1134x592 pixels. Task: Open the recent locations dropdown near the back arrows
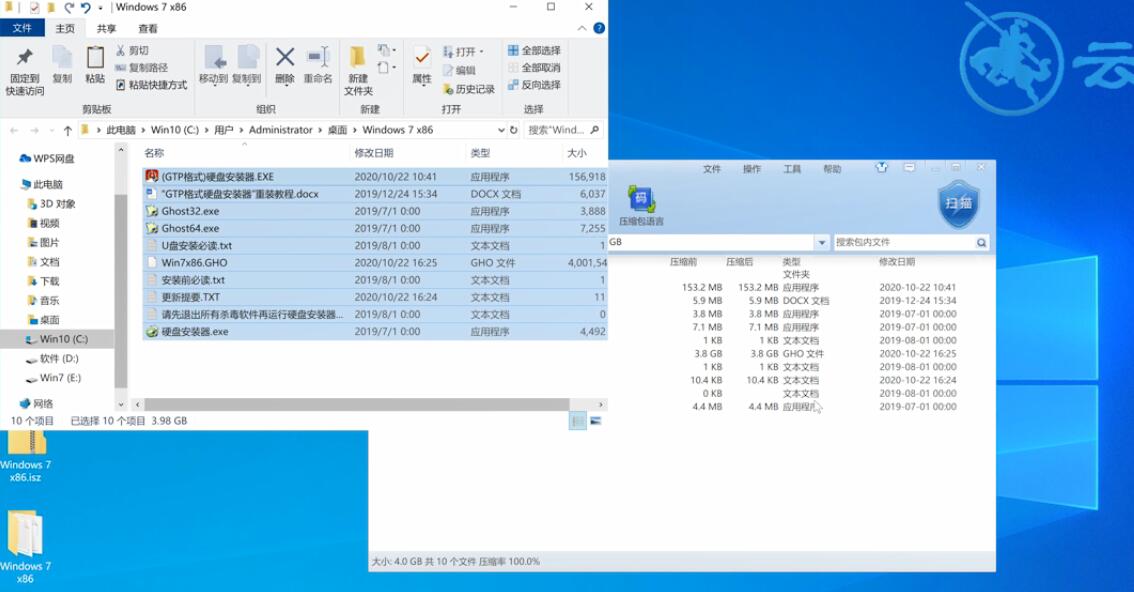click(x=51, y=131)
